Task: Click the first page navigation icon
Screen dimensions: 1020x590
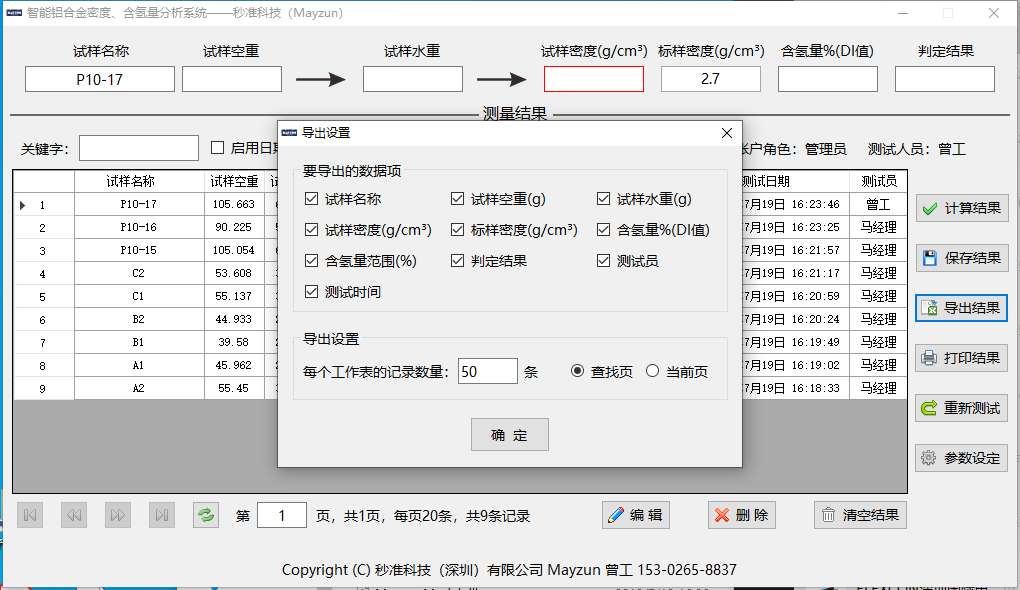Action: 30,515
